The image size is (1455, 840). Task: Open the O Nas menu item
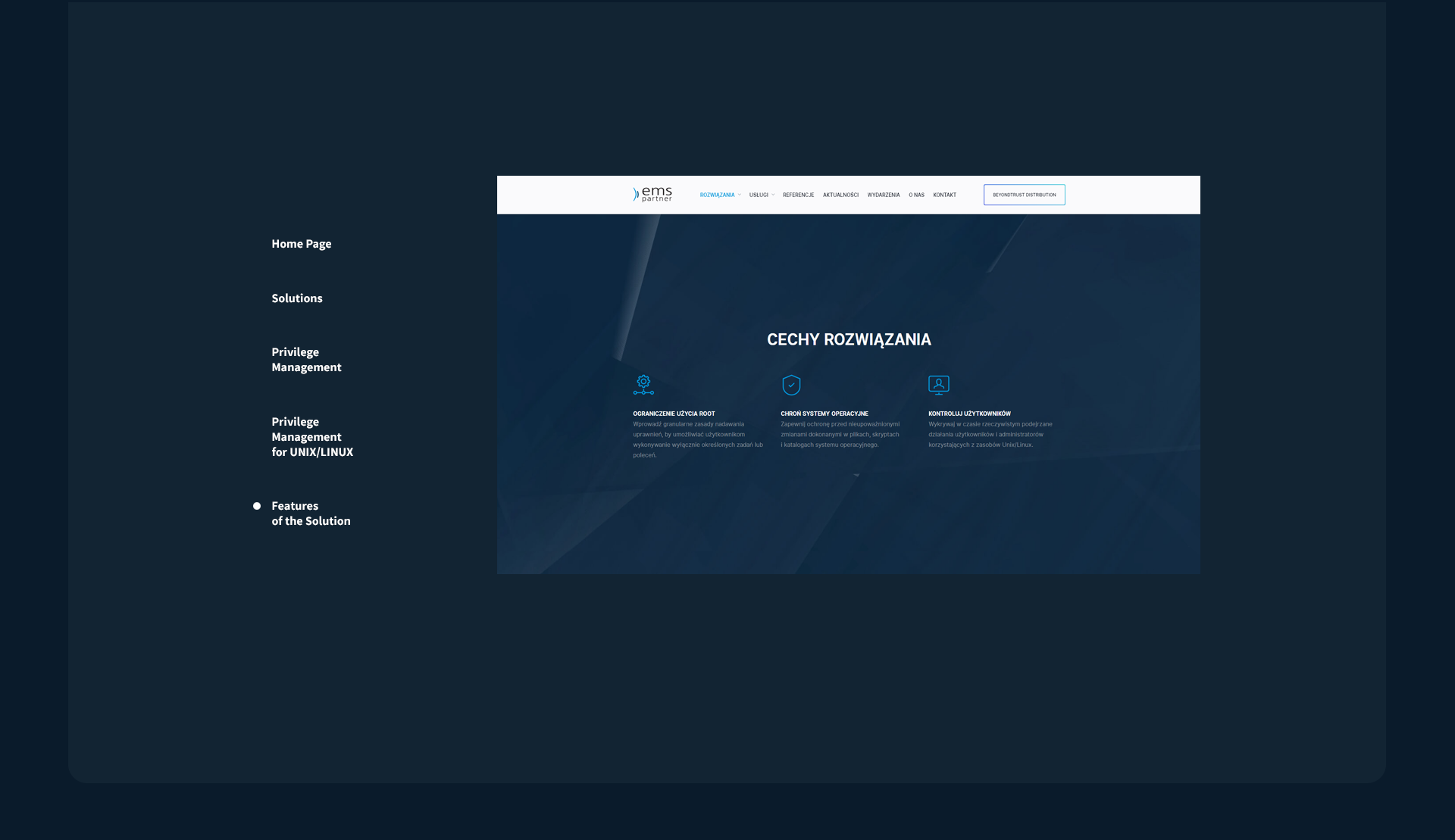click(x=916, y=195)
